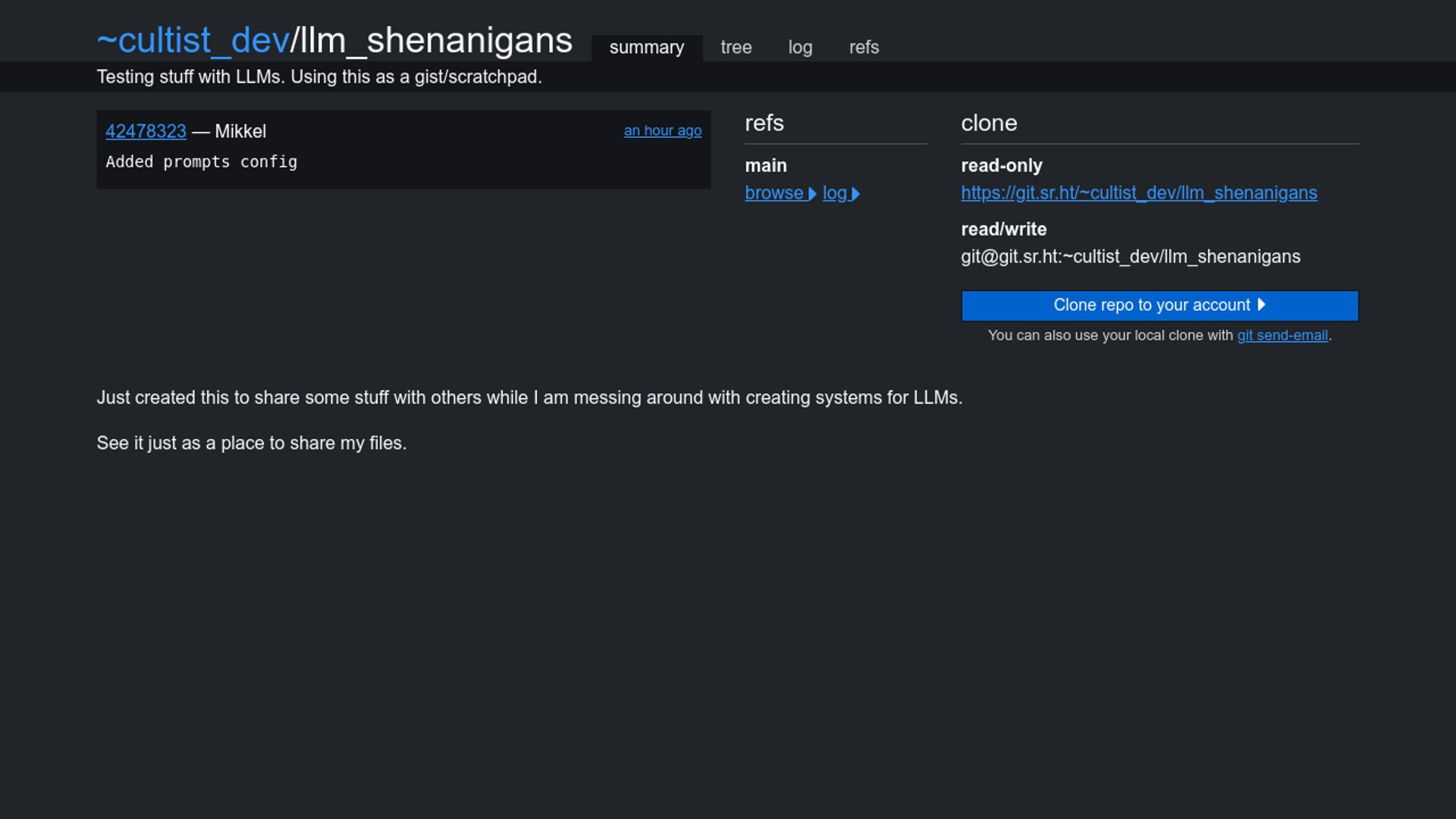Click the read/write git SSH address
The height and width of the screenshot is (819, 1456).
[x=1130, y=257]
